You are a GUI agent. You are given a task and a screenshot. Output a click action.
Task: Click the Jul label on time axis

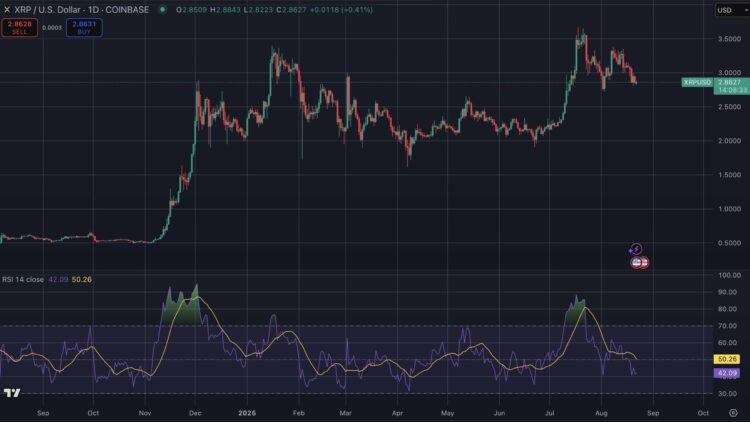tap(550, 413)
